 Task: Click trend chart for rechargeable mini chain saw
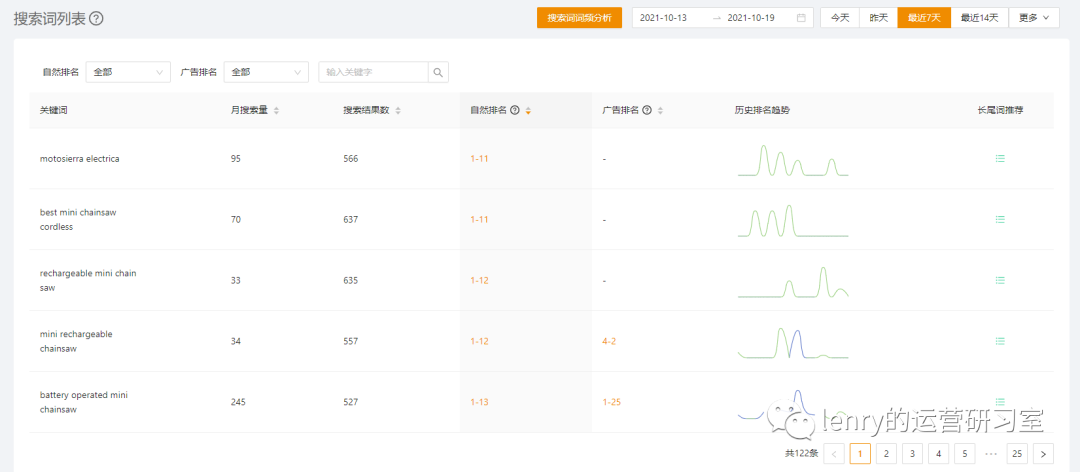pyautogui.click(x=793, y=281)
